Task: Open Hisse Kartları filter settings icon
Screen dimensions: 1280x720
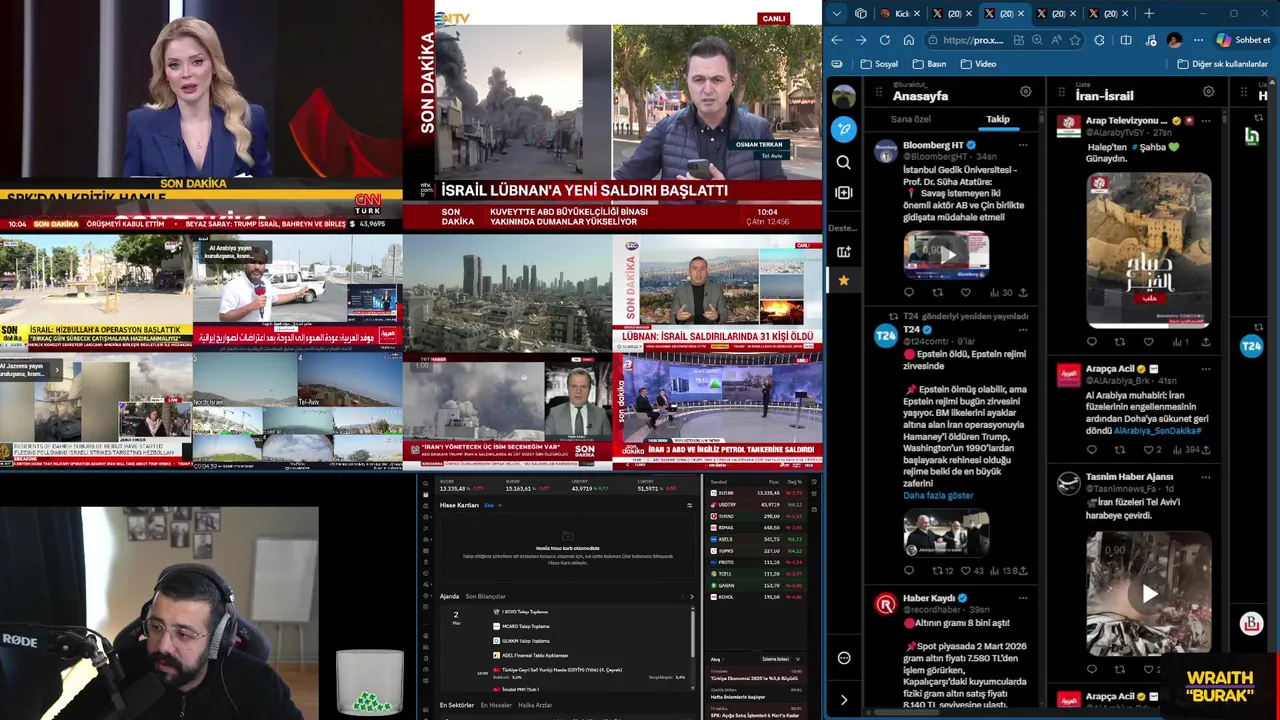Action: [x=689, y=505]
